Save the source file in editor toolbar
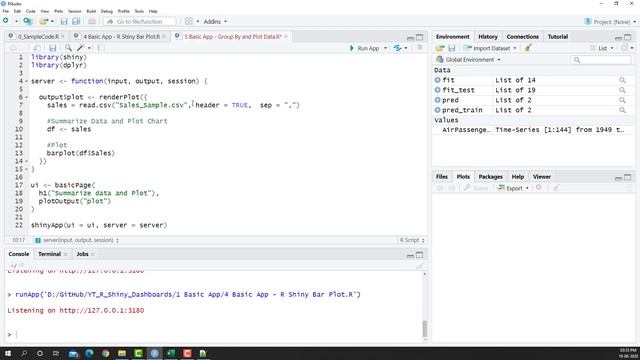640x360 pixels. click(x=52, y=48)
